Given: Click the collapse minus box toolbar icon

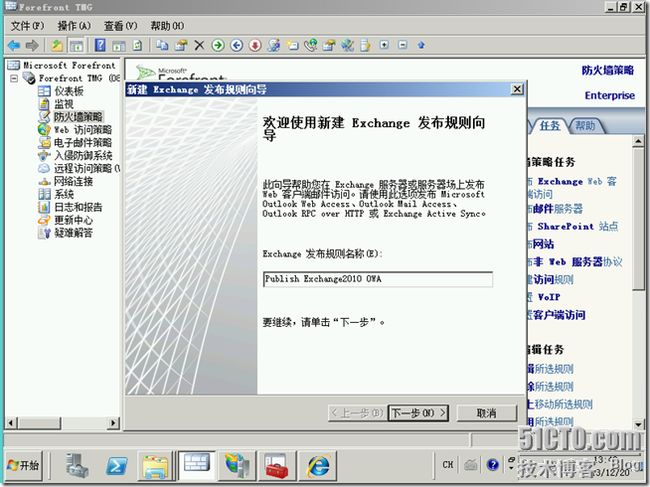Looking at the screenshot, I should (x=403, y=44).
